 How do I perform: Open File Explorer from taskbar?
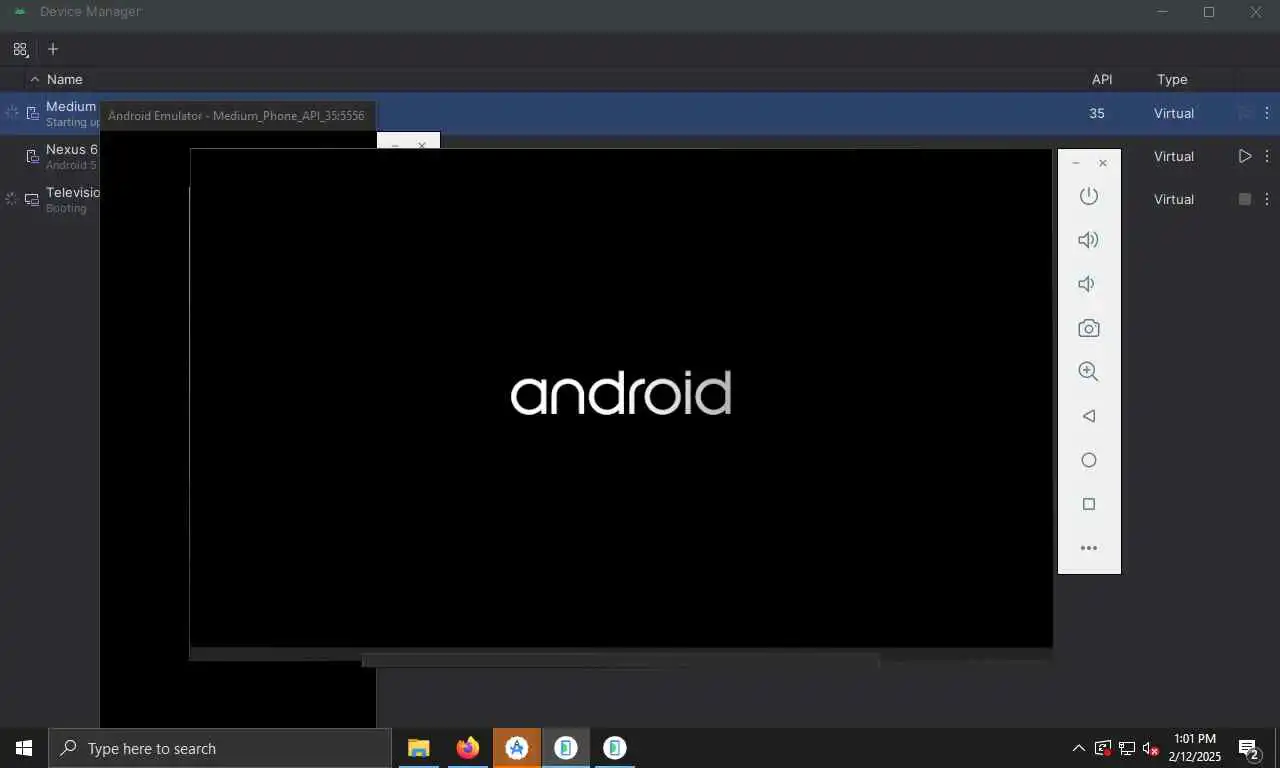tap(418, 748)
